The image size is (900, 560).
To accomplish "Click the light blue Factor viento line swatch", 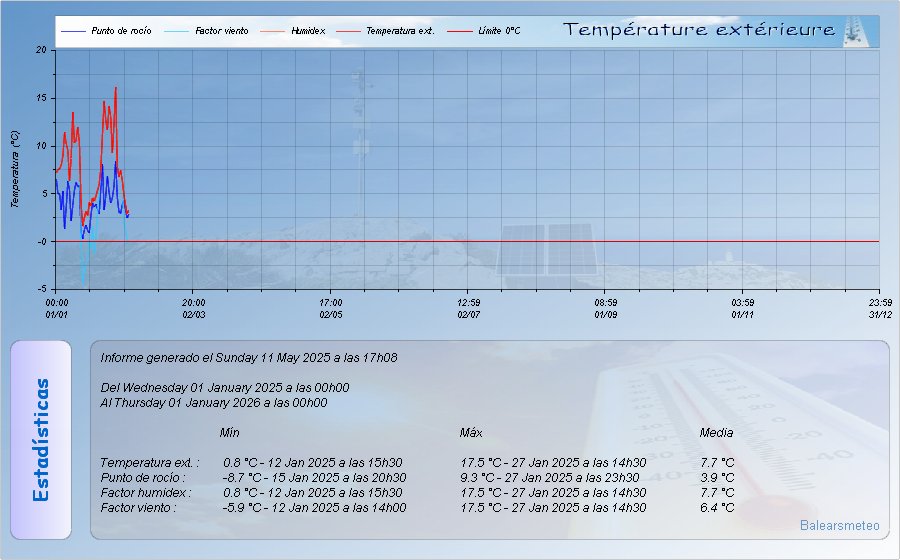I will [176, 31].
